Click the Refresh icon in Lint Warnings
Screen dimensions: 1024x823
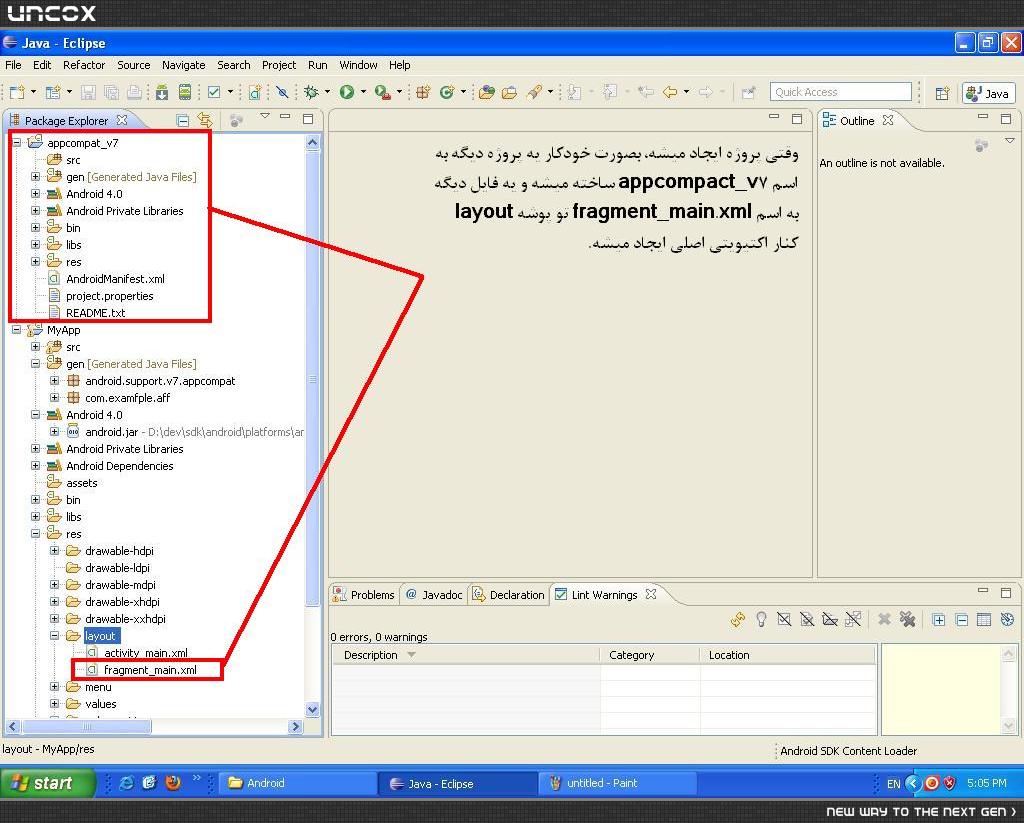(738, 619)
